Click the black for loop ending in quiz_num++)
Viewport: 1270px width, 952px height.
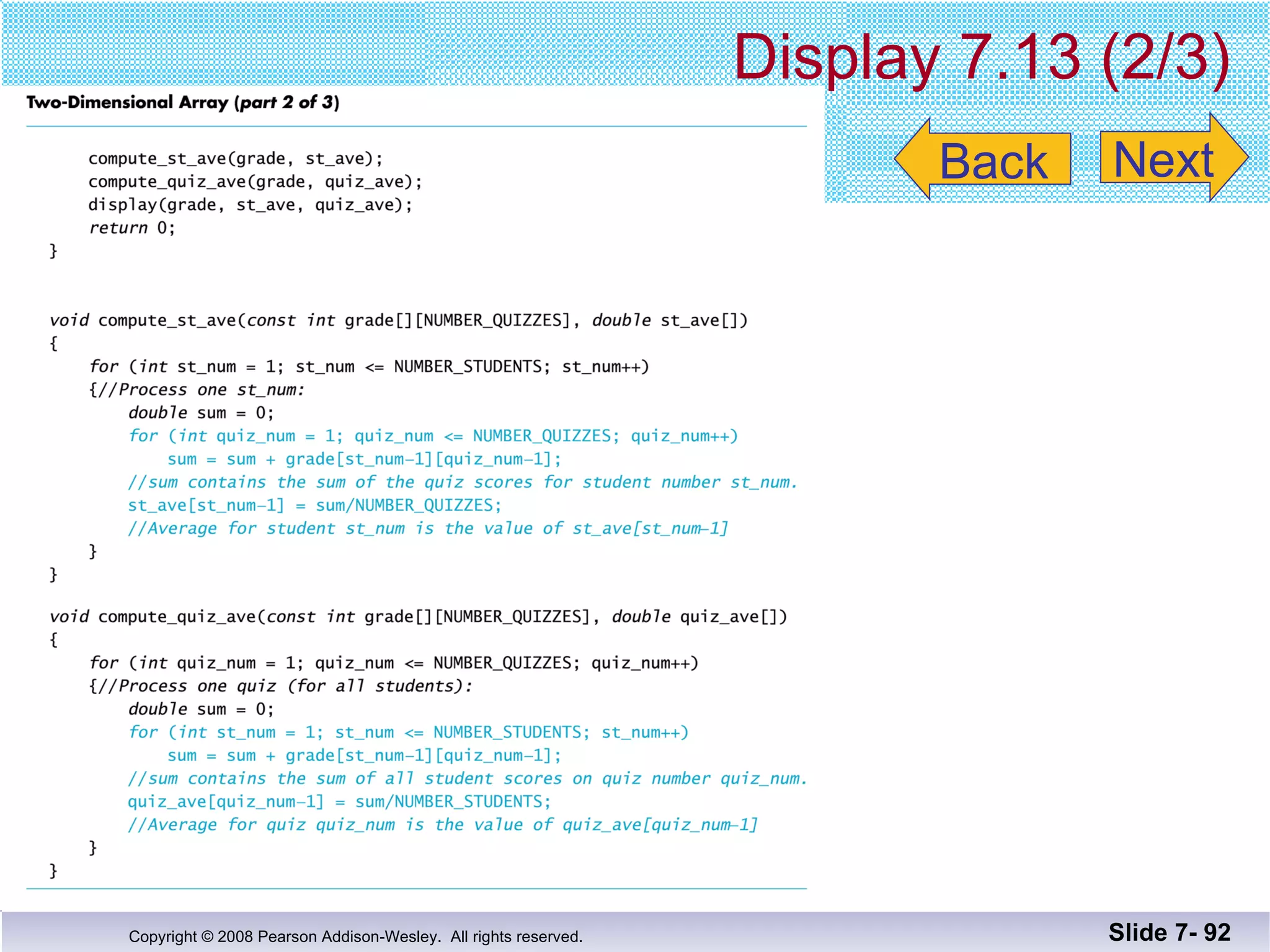pos(394,663)
